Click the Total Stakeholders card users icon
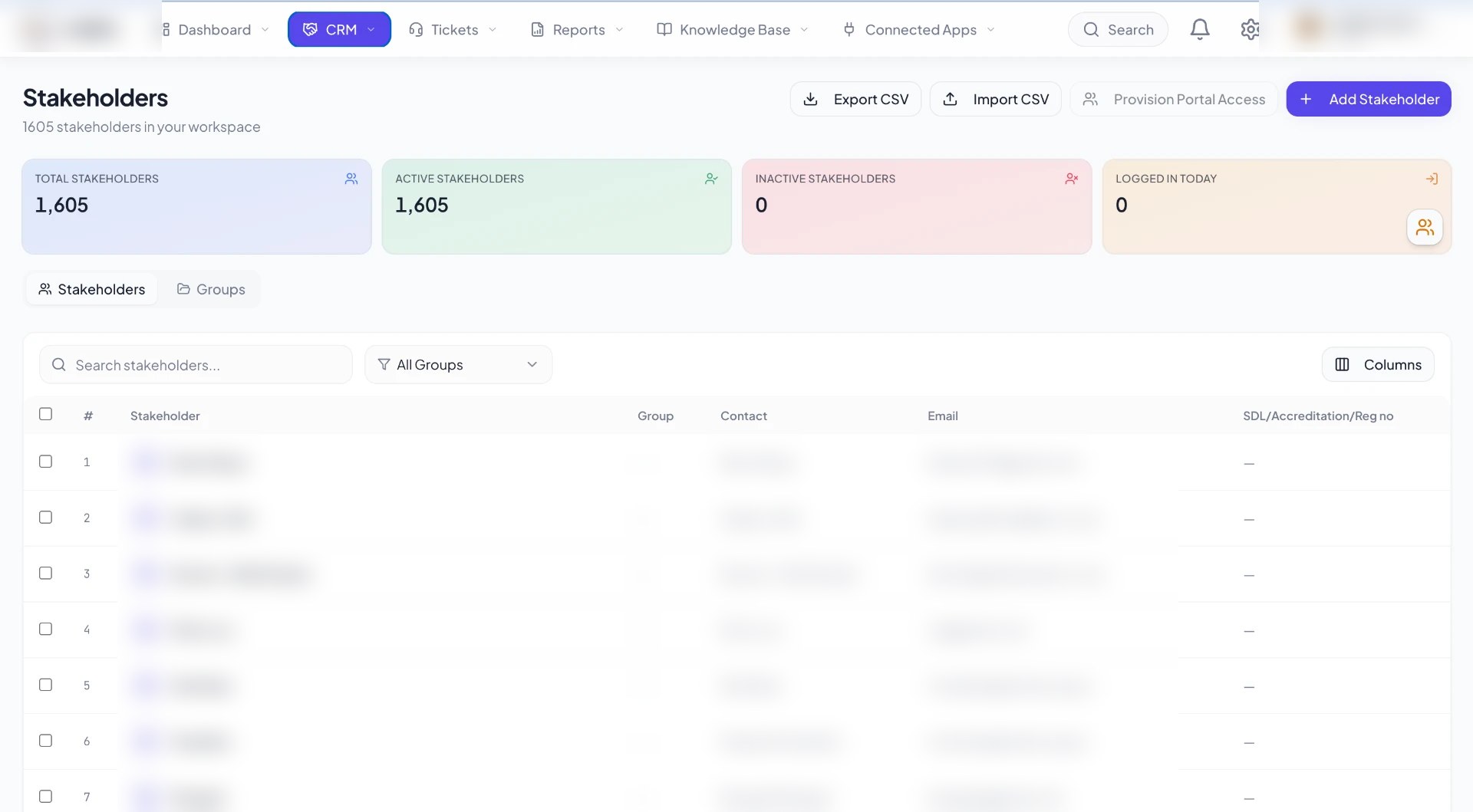The image size is (1473, 812). coord(351,179)
